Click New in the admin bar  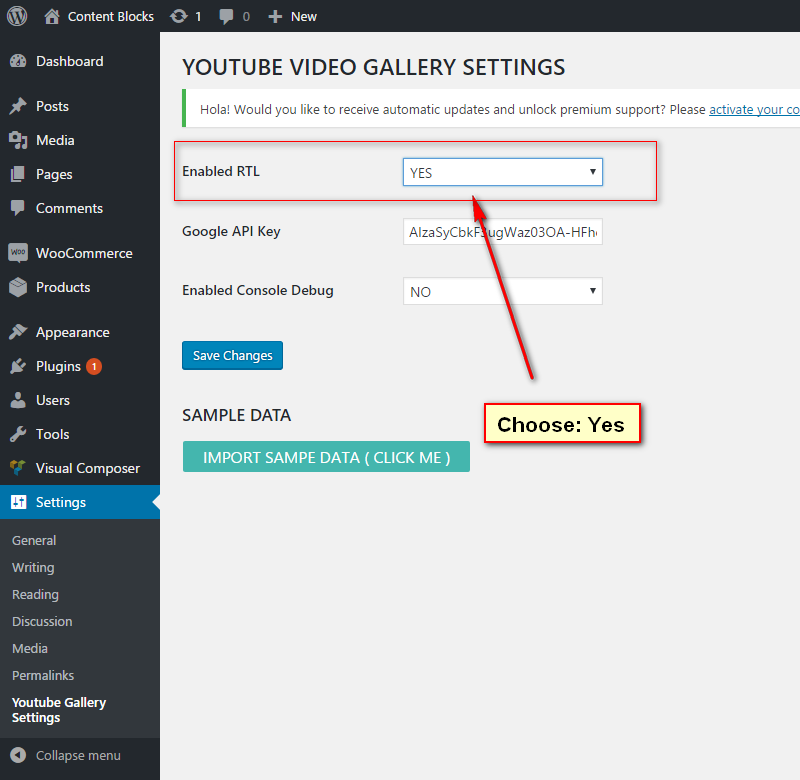(x=304, y=17)
